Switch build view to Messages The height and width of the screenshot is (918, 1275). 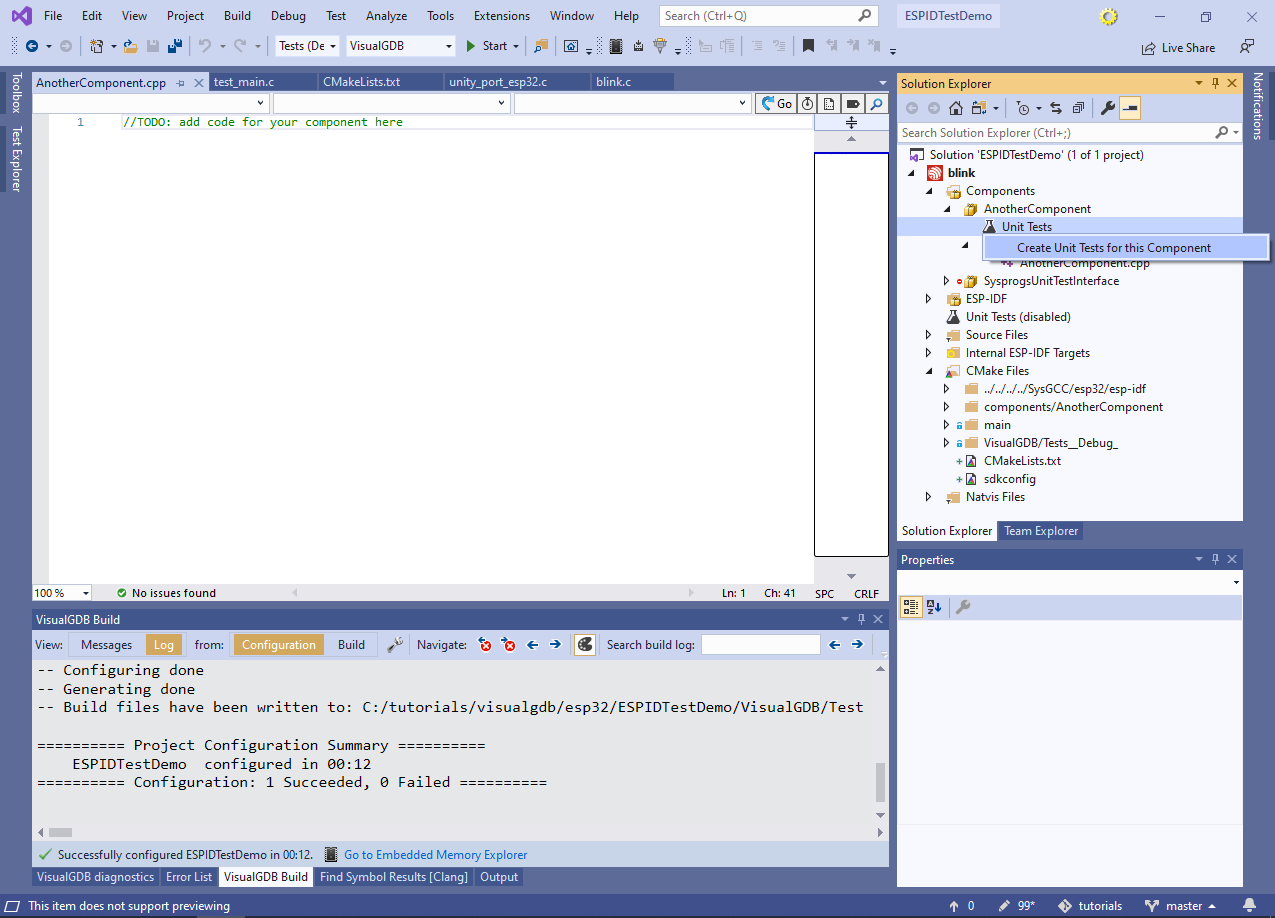click(106, 645)
